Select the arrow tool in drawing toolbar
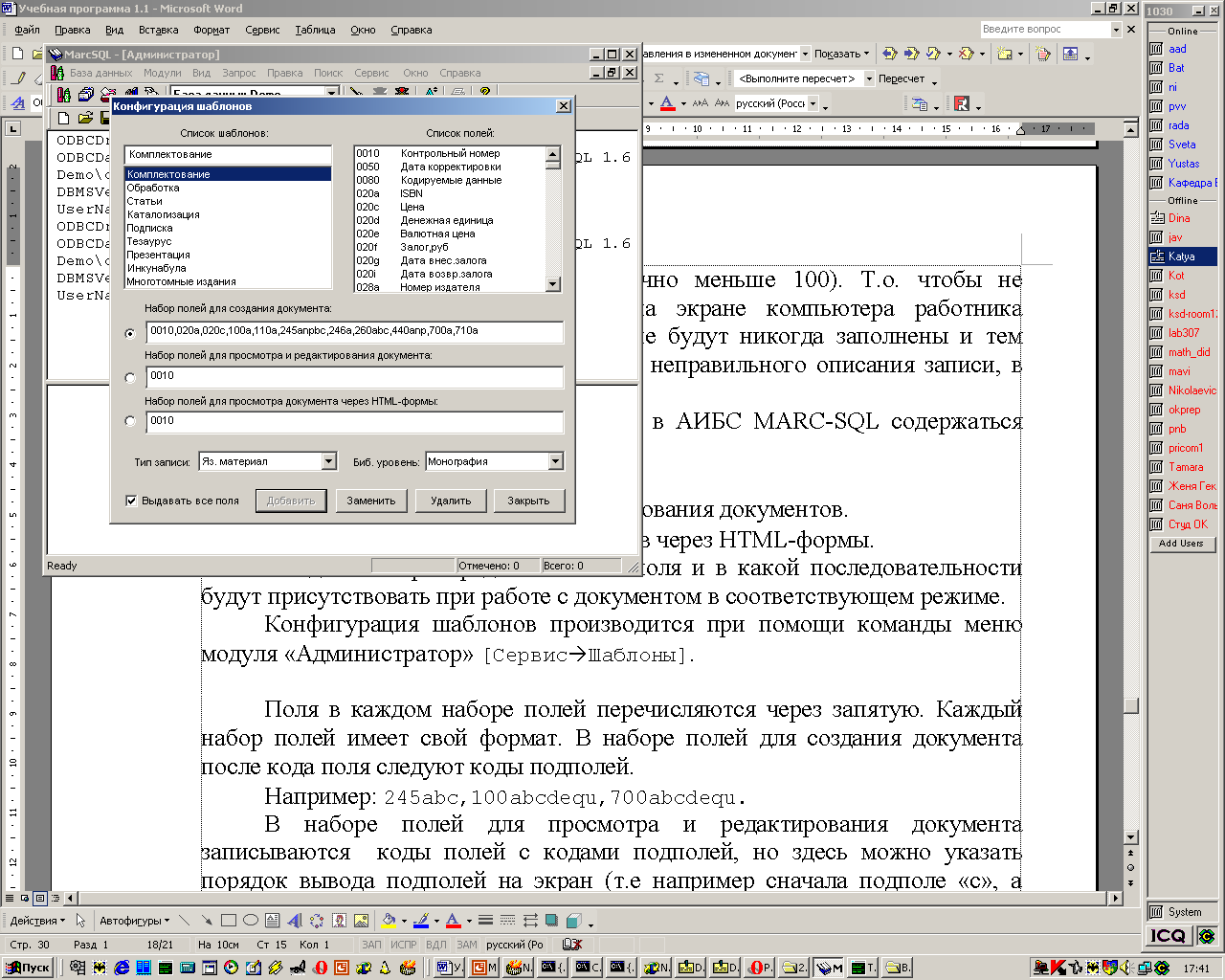 (x=207, y=921)
